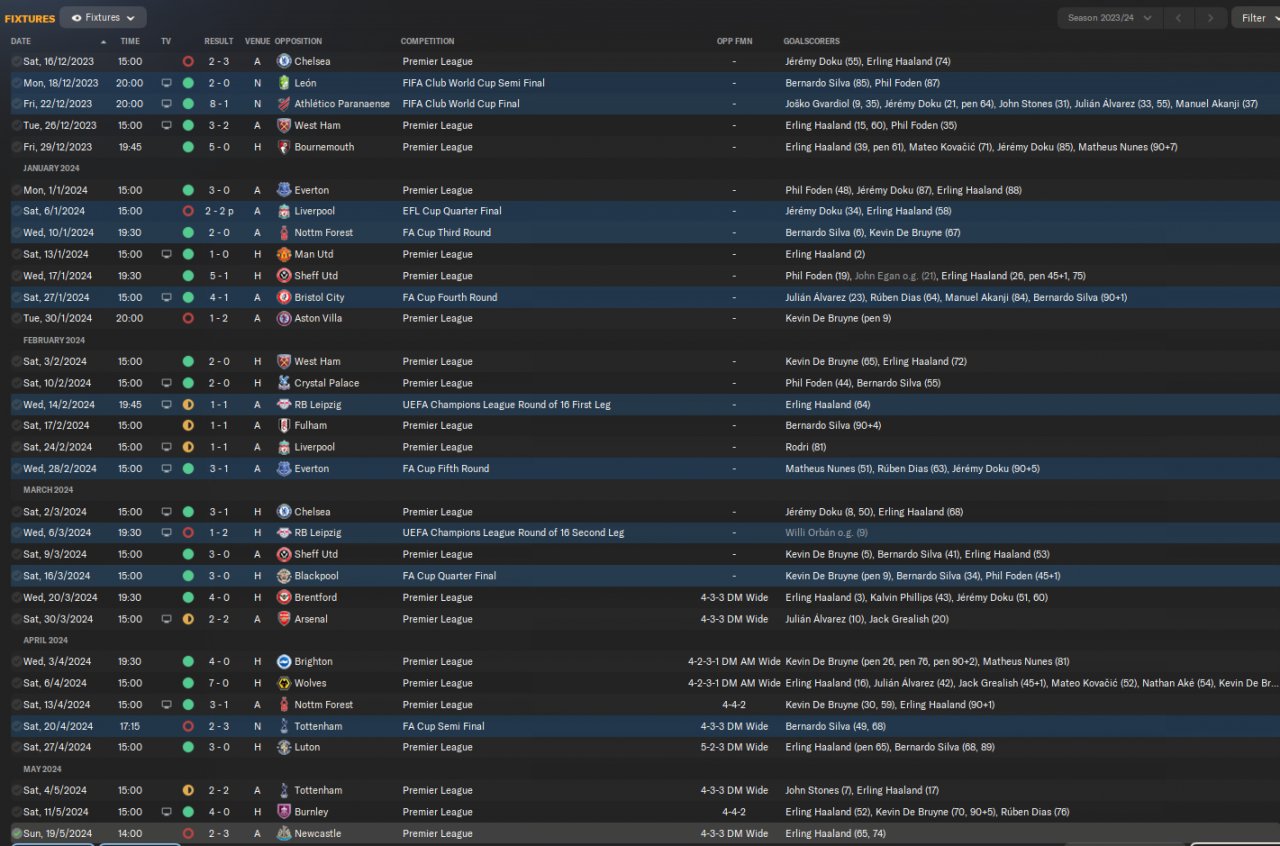This screenshot has height=846, width=1280.
Task: Click the Sat, 20/4/2024 date cell
Action: coord(58,726)
